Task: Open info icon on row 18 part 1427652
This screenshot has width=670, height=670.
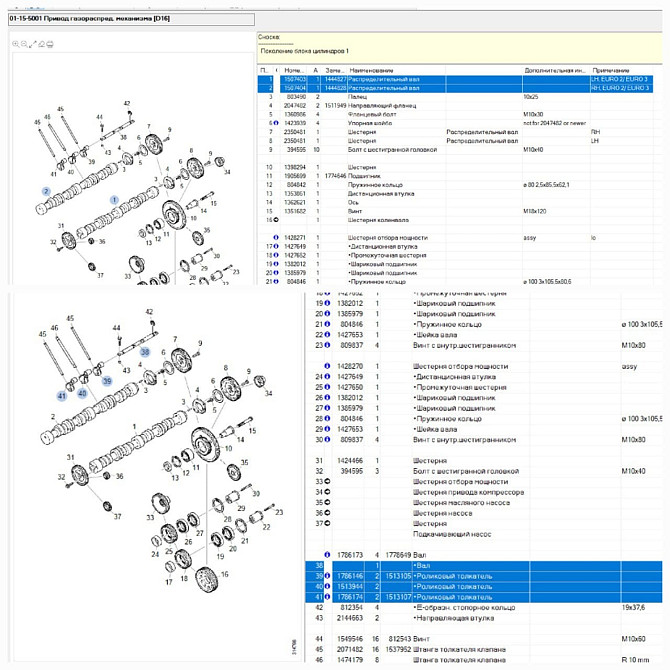Action: click(x=276, y=255)
